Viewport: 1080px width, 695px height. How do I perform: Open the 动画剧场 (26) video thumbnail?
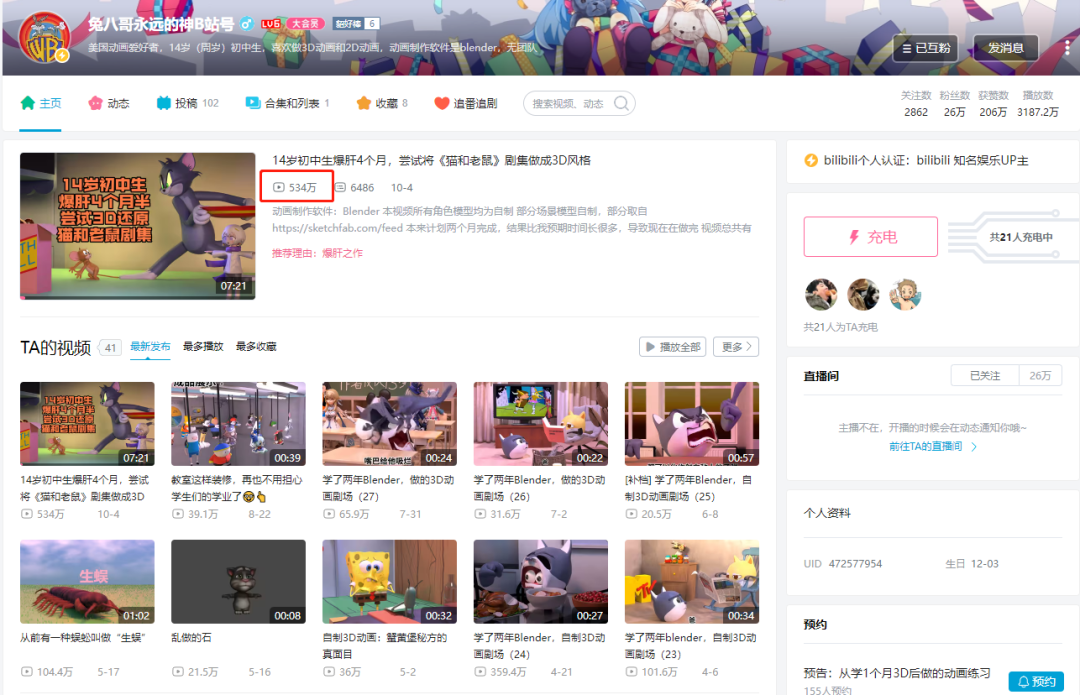[541, 424]
